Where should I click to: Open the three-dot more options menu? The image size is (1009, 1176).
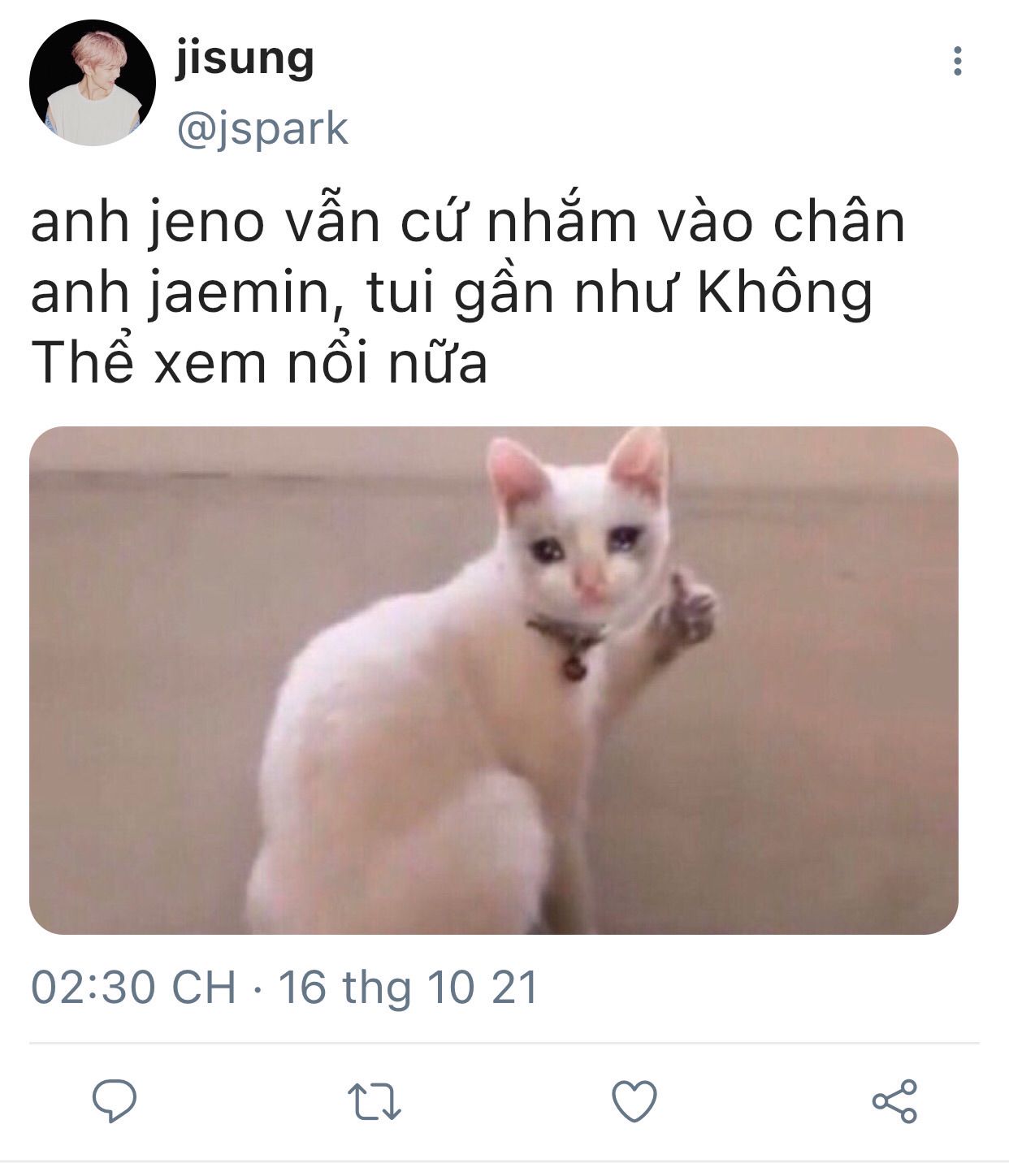958,61
